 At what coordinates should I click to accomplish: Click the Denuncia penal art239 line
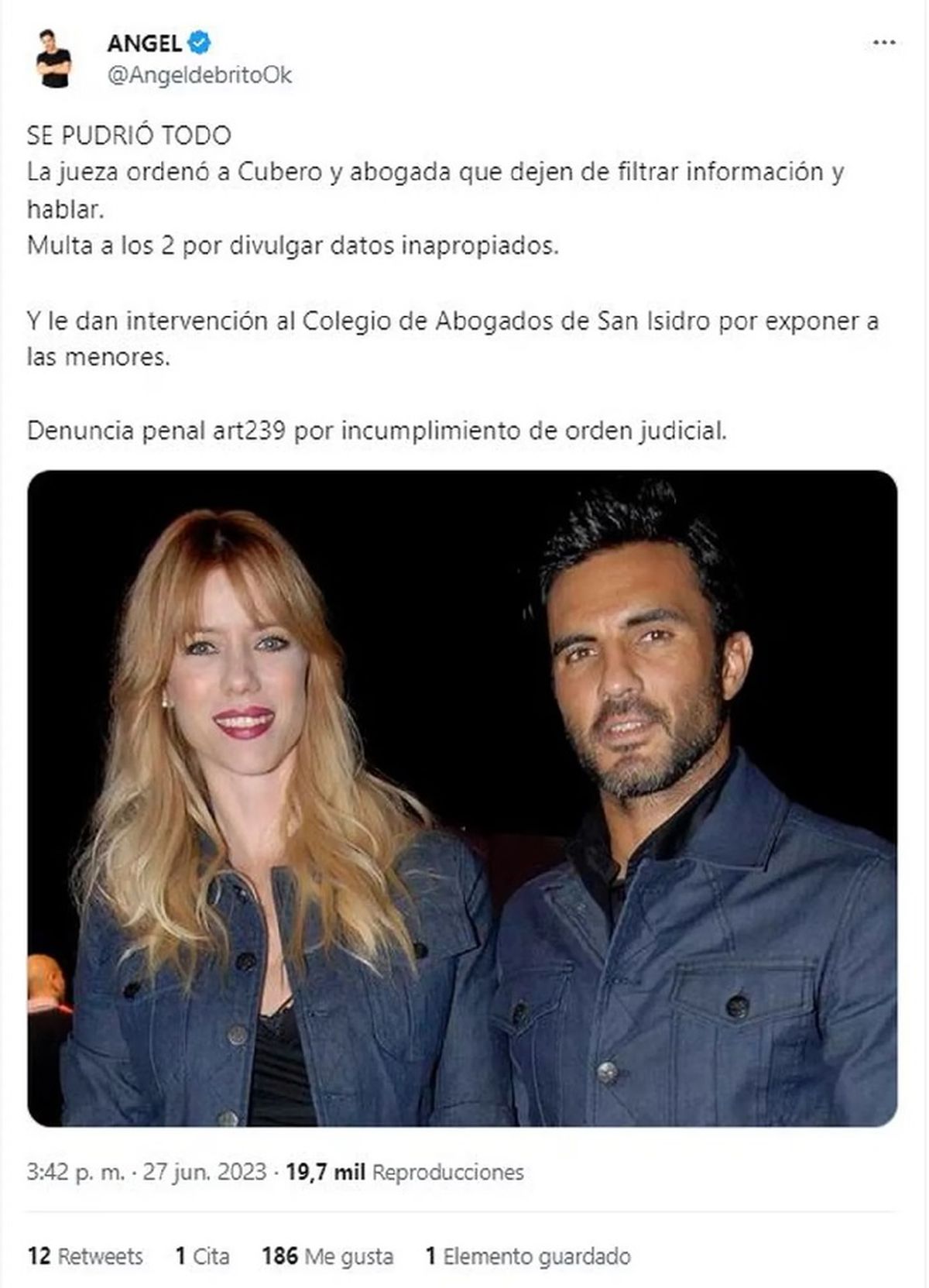click(377, 431)
